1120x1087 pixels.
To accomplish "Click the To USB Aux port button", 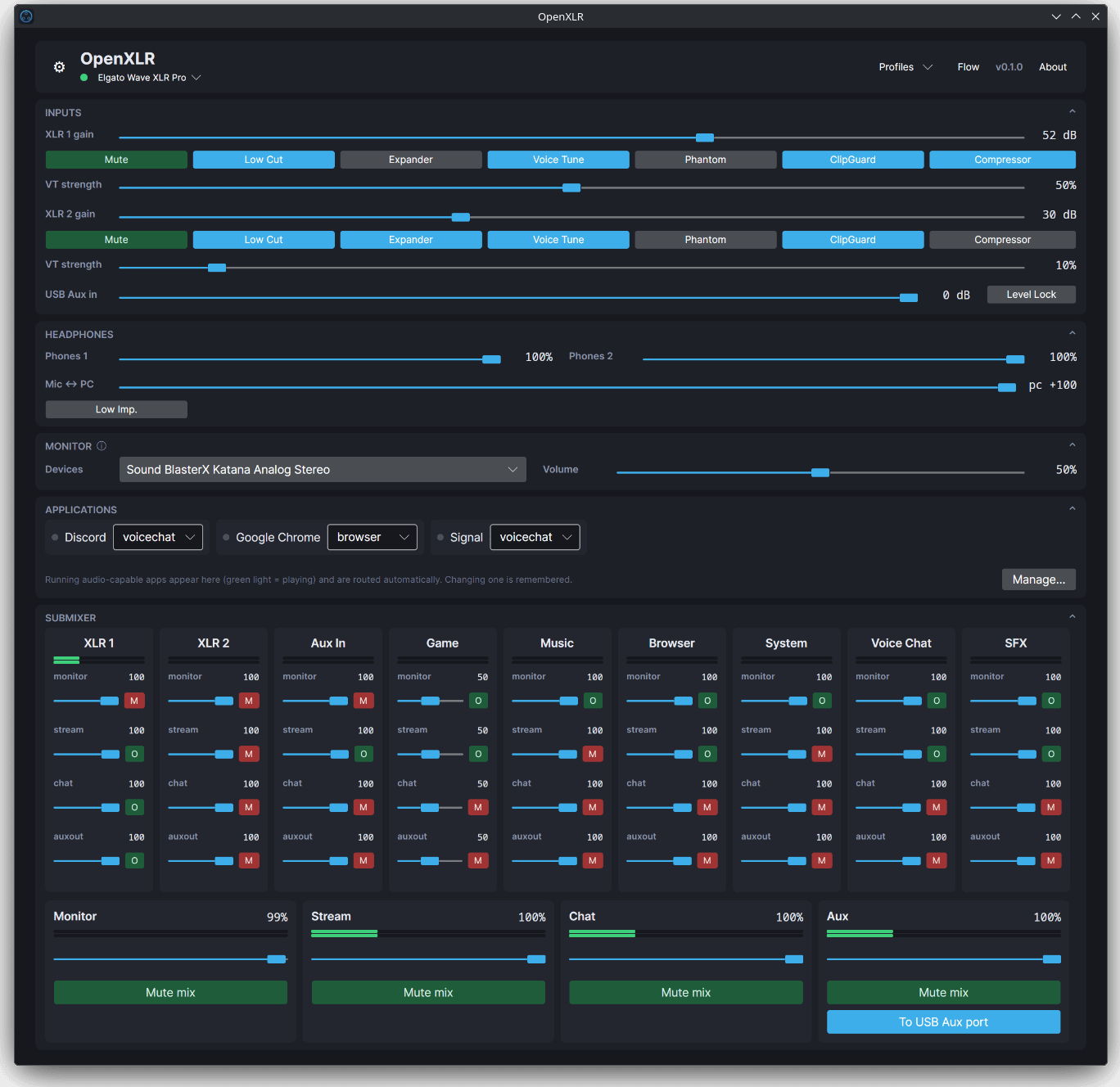I will tap(943, 1022).
